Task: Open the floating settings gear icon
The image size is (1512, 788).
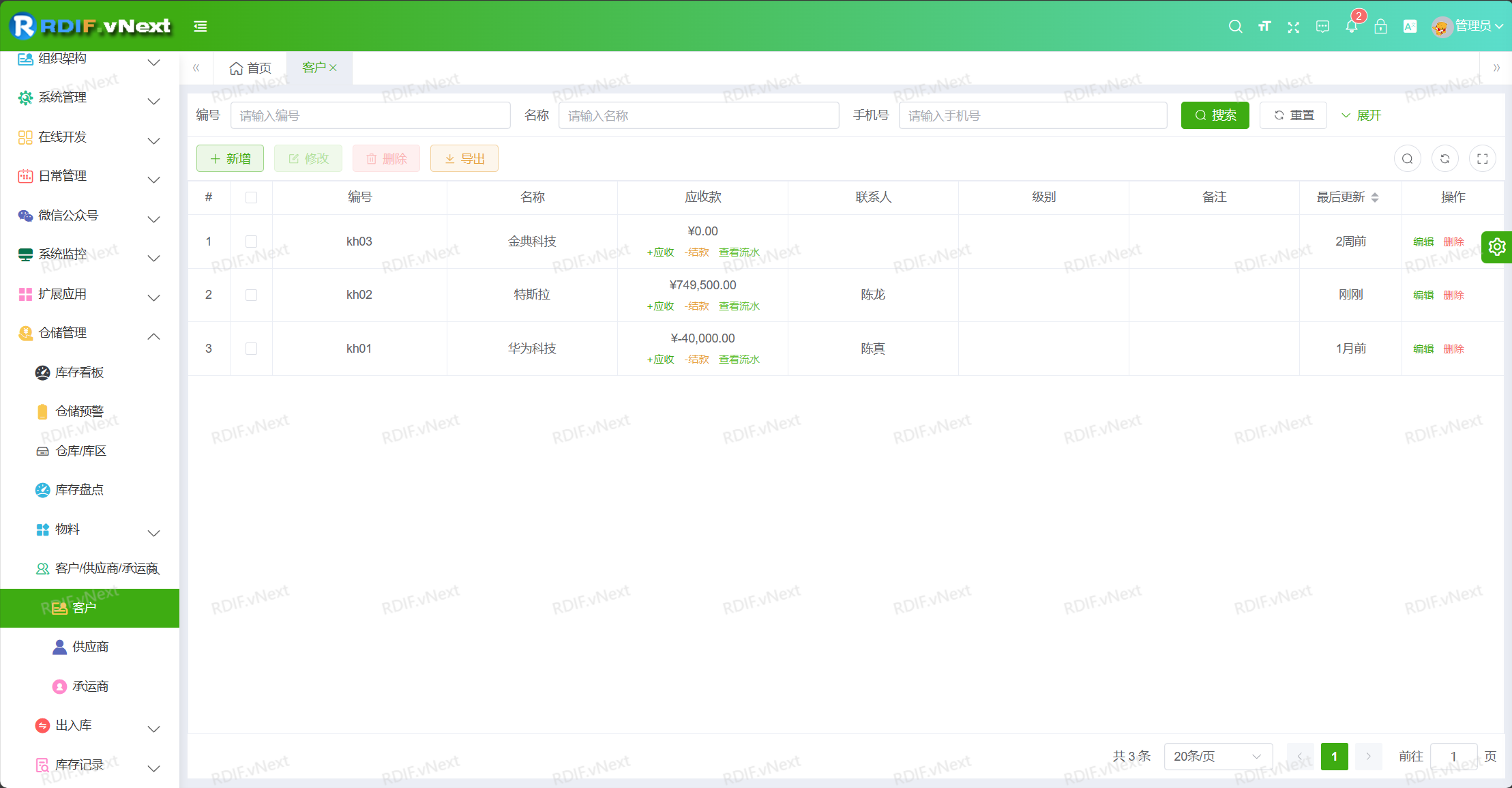Action: point(1496,247)
